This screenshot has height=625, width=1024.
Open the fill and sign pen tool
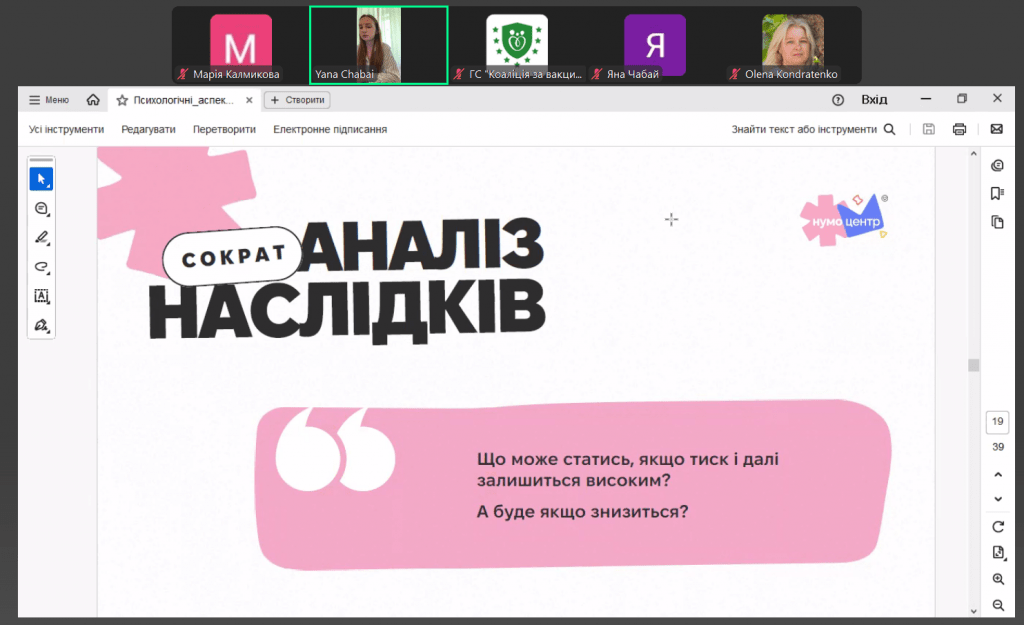(x=41, y=325)
